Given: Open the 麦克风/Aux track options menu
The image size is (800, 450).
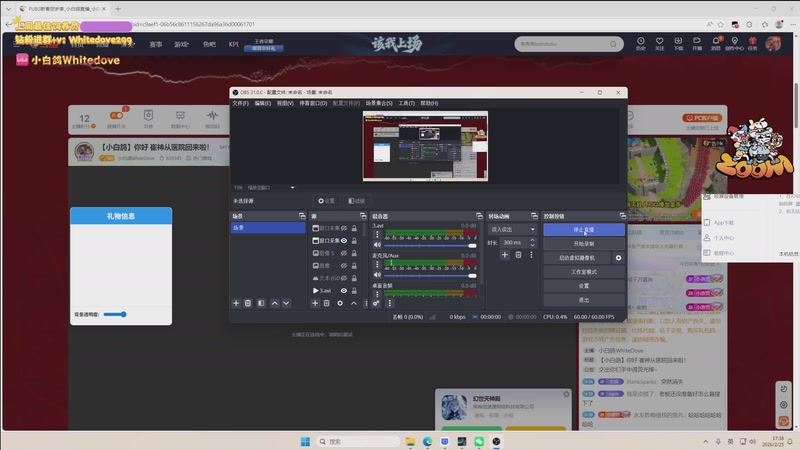Looking at the screenshot, I should point(377,264).
